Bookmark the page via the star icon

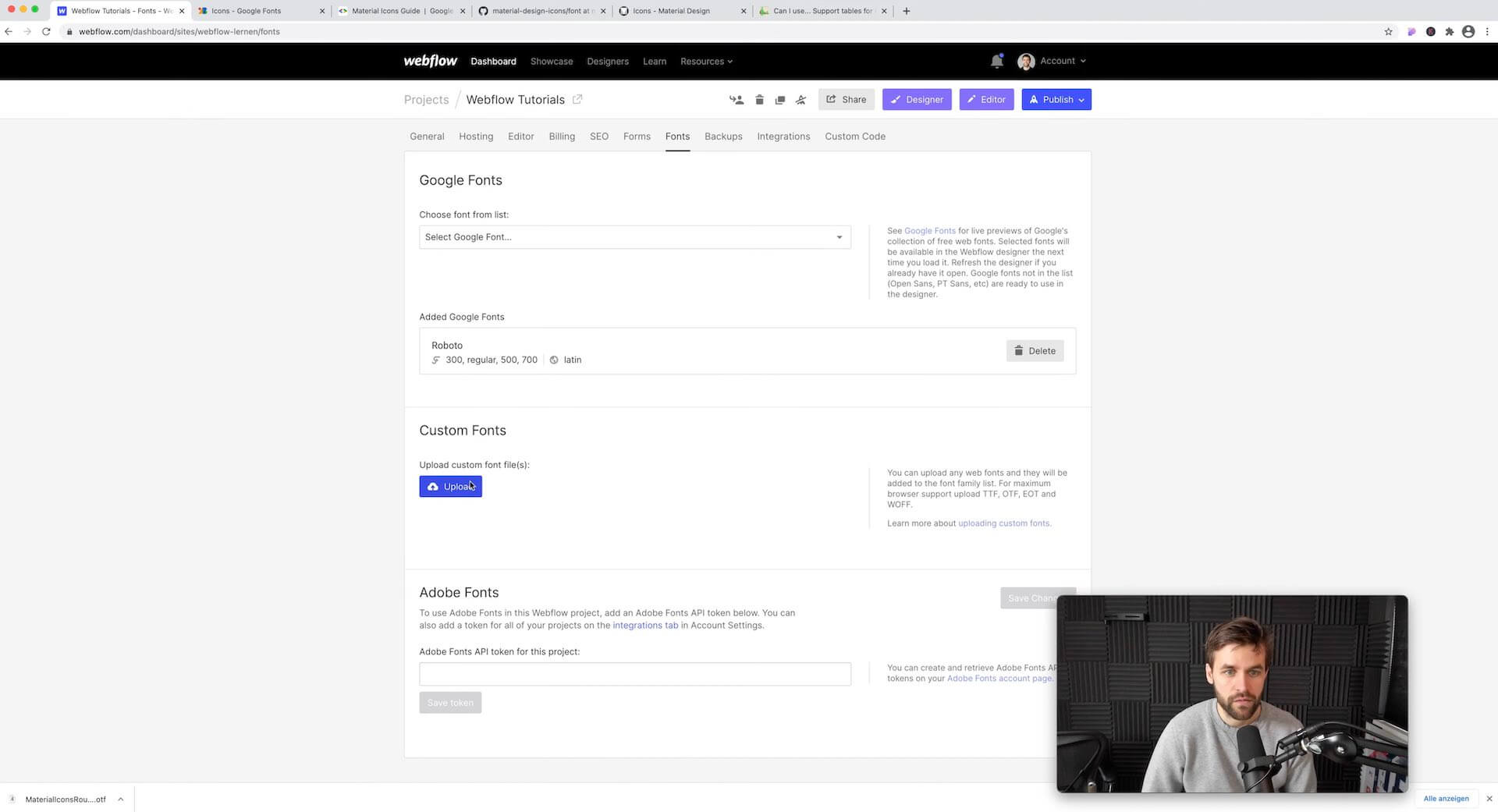coord(1389,32)
